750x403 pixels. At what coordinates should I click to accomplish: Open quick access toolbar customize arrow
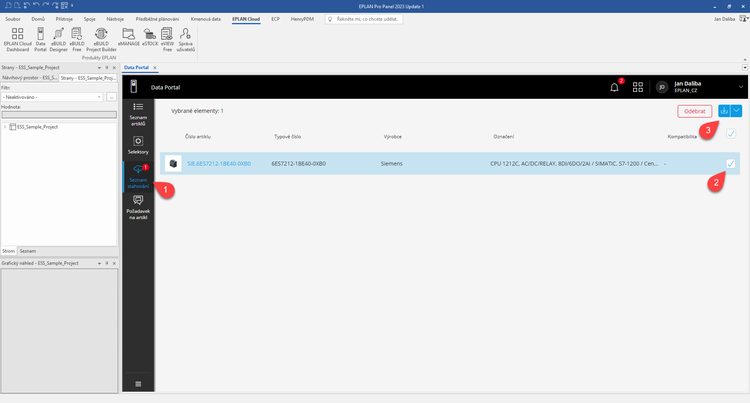pos(72,6)
